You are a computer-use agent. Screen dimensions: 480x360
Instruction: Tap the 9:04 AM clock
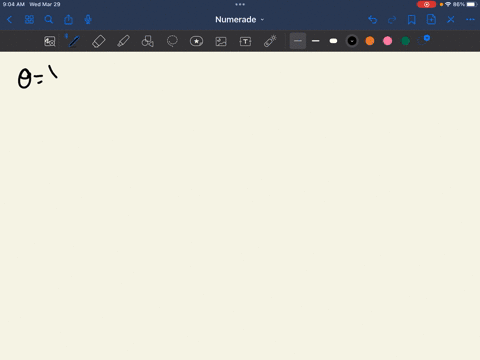coord(14,4)
